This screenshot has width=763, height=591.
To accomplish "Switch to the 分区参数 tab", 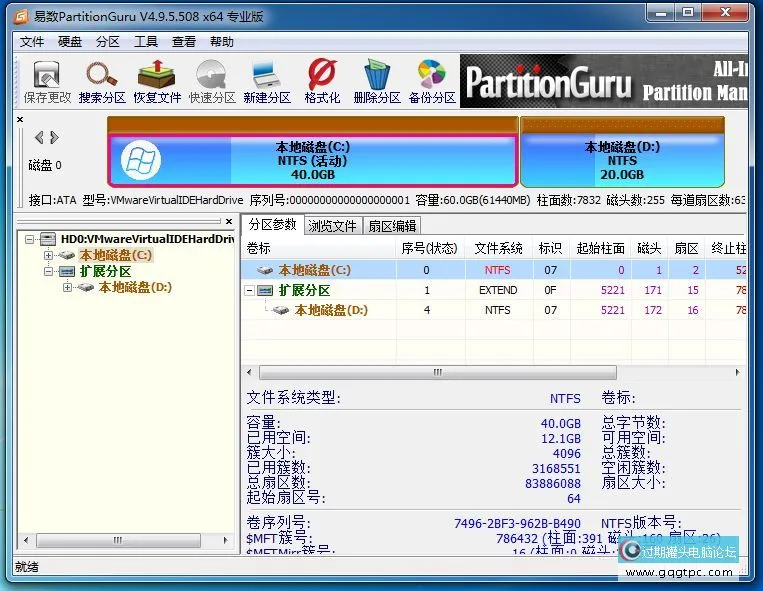I will pos(272,225).
